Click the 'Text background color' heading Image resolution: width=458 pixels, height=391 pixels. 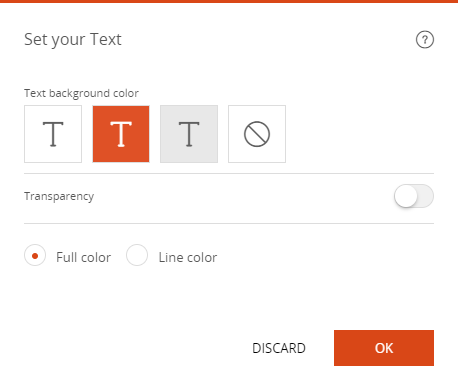click(81, 93)
